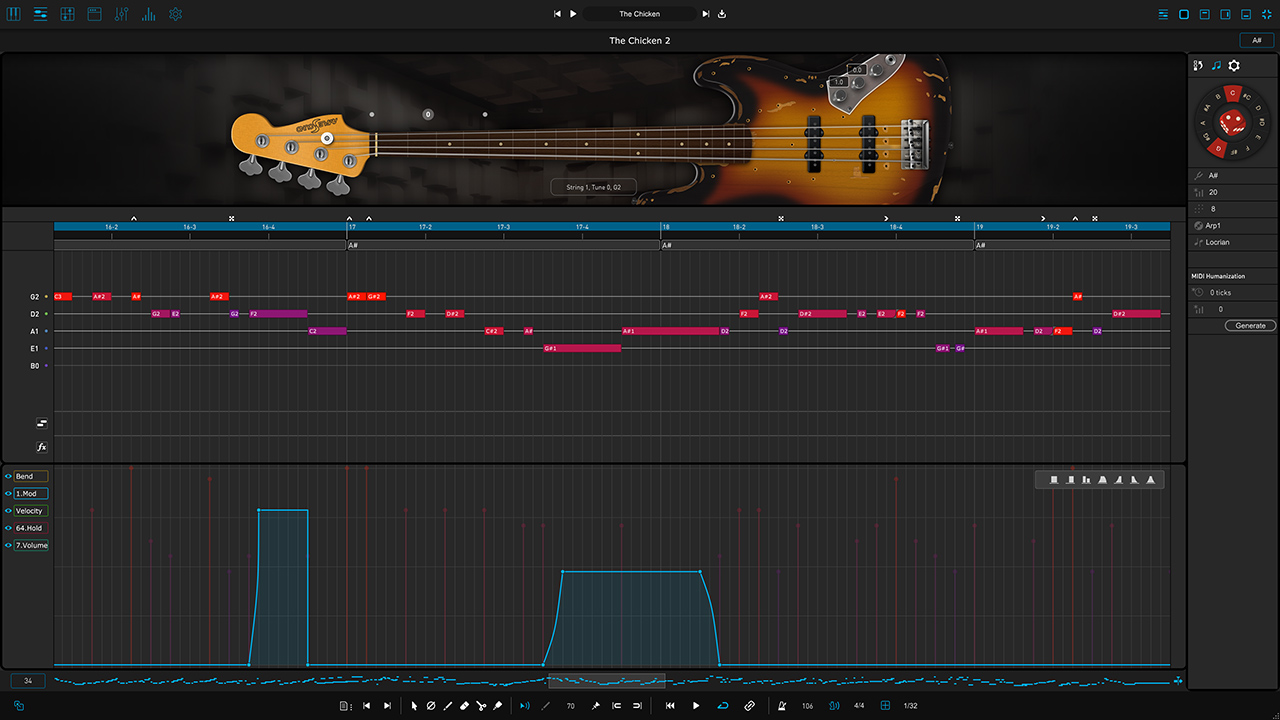Open the articulation lane icon above fx

42,424
